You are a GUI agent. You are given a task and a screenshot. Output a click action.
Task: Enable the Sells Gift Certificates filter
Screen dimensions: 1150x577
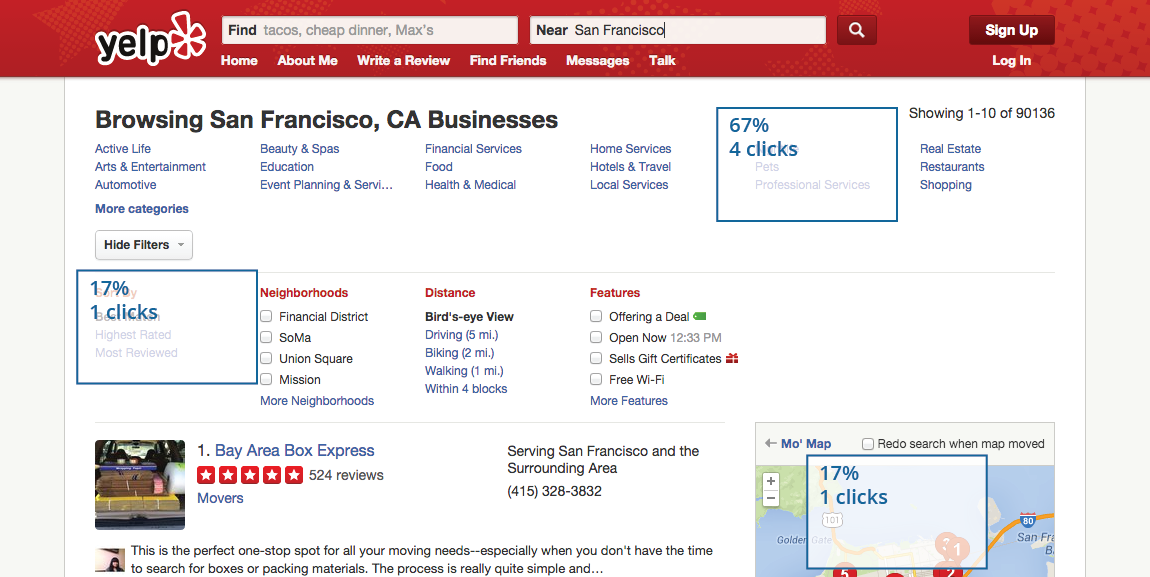(x=596, y=359)
